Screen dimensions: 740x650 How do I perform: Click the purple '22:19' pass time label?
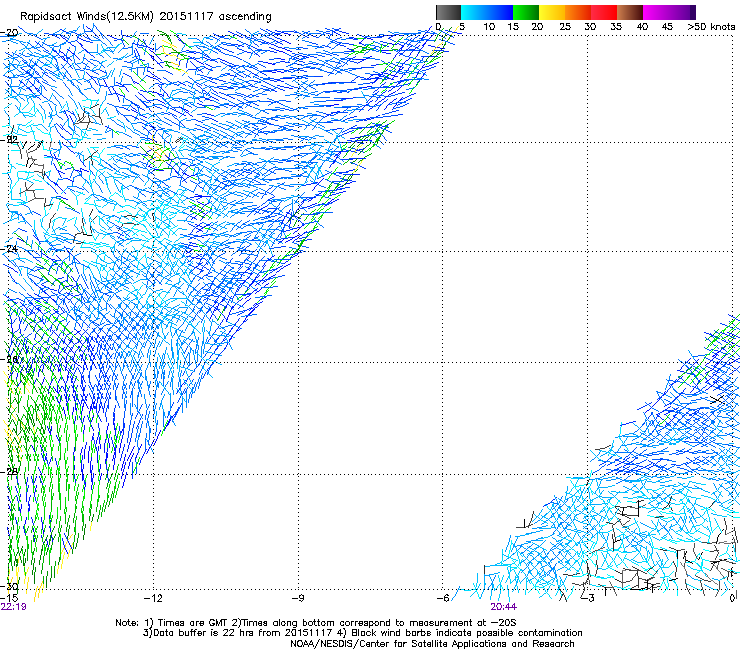[14, 607]
